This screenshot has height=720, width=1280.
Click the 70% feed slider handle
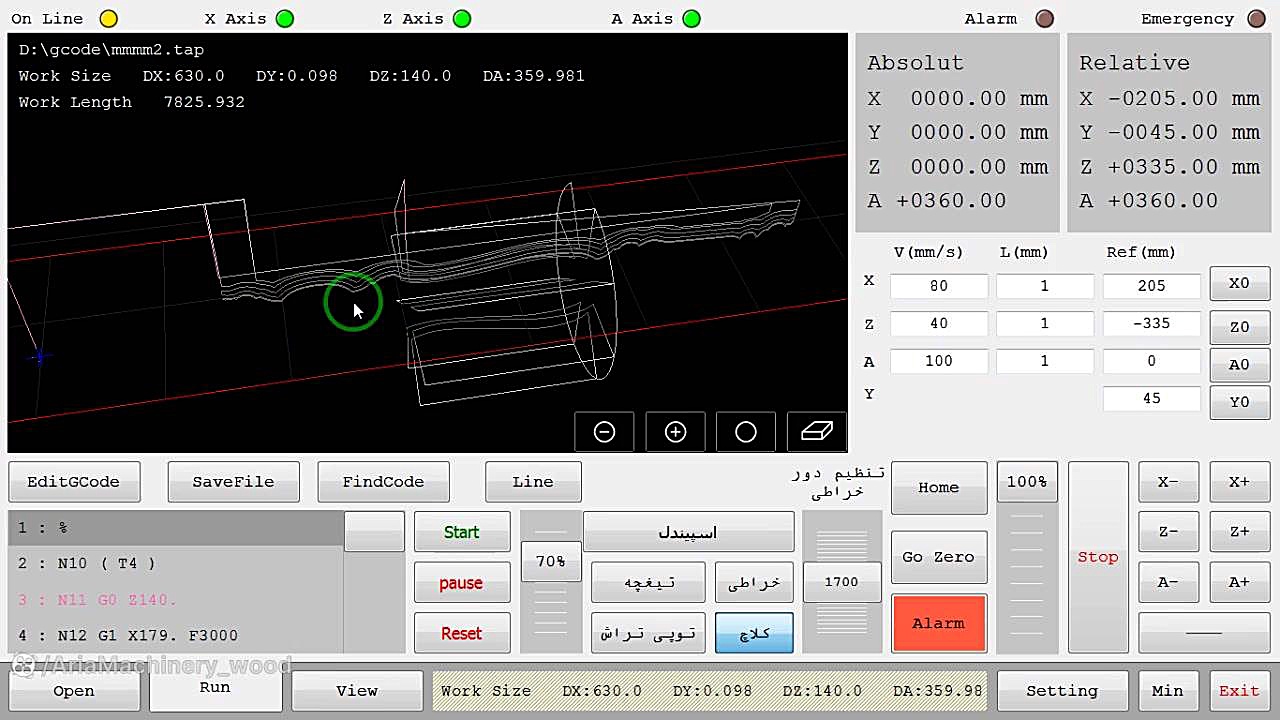(x=551, y=562)
